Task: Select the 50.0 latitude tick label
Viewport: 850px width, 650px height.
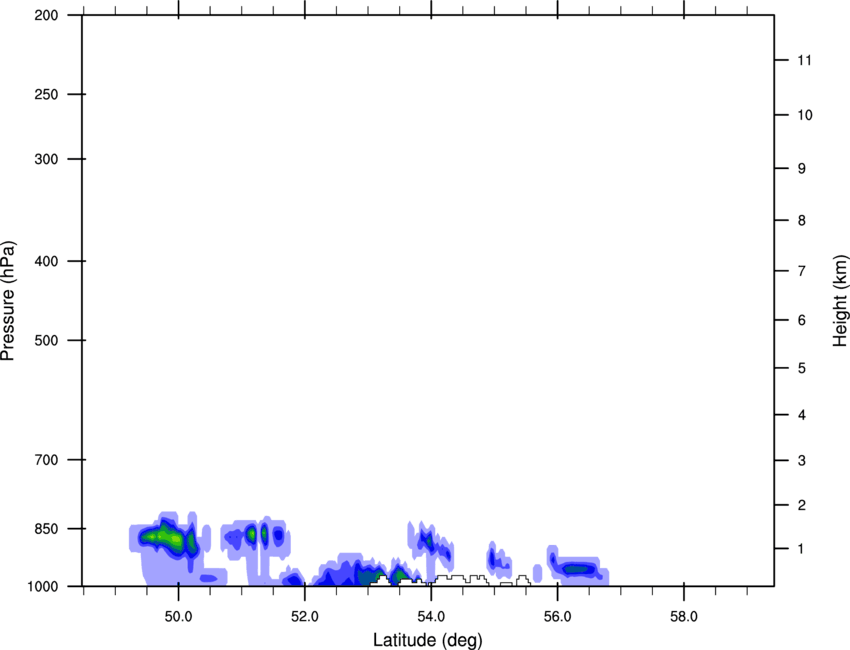Action: (x=178, y=615)
